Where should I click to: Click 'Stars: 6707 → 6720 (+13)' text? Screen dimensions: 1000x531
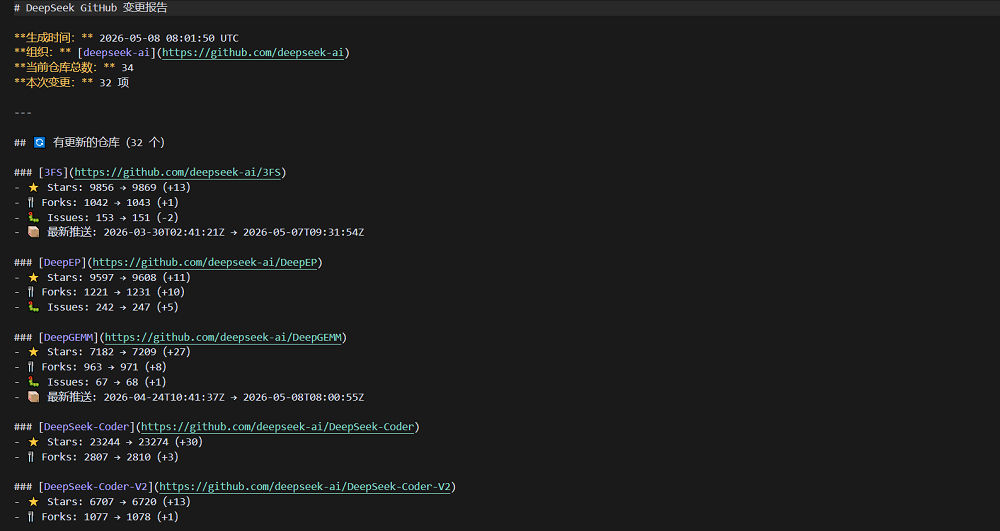(x=119, y=502)
